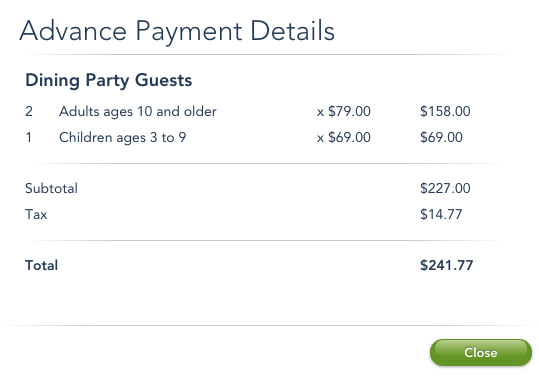
Task: Click the adult quantity number 2
Action: pos(29,111)
